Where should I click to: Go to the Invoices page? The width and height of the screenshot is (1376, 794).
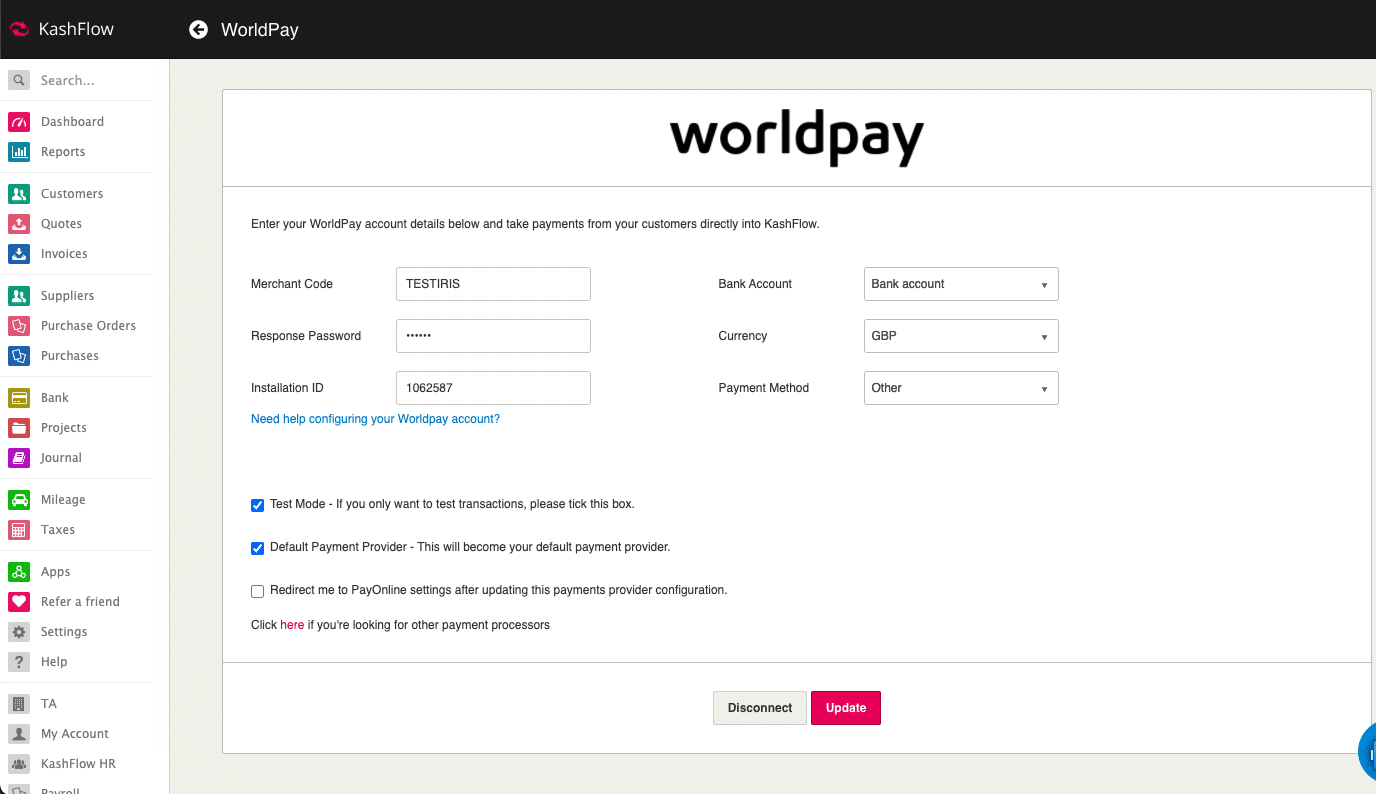point(64,253)
